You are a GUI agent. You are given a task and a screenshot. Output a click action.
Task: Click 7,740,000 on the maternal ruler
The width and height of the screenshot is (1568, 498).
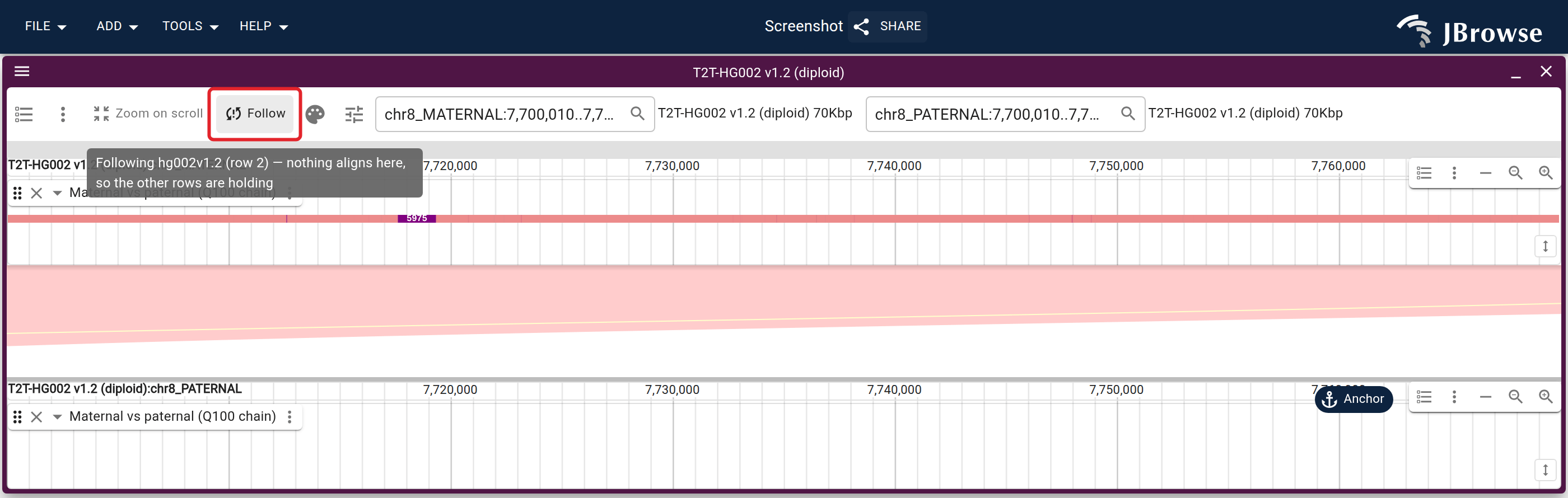pyautogui.click(x=894, y=166)
